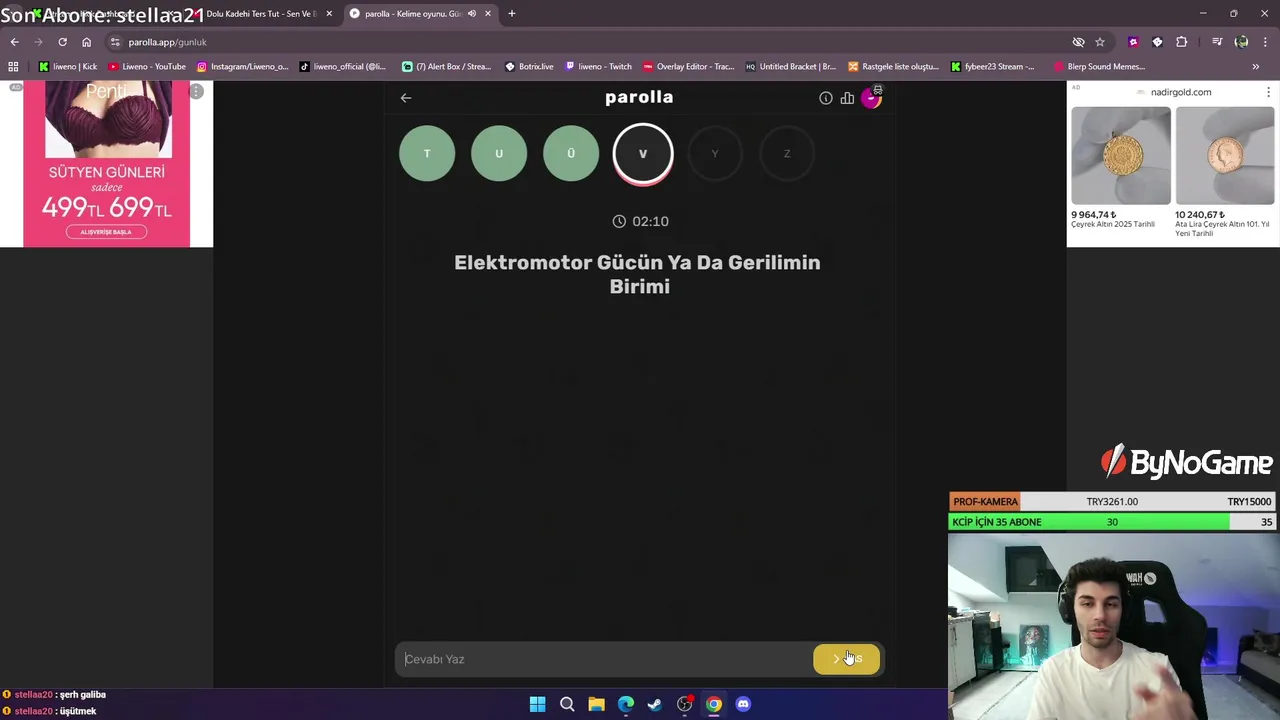The image size is (1280, 720).
Task: Open the Chrome three-dot menu
Action: tap(1265, 42)
